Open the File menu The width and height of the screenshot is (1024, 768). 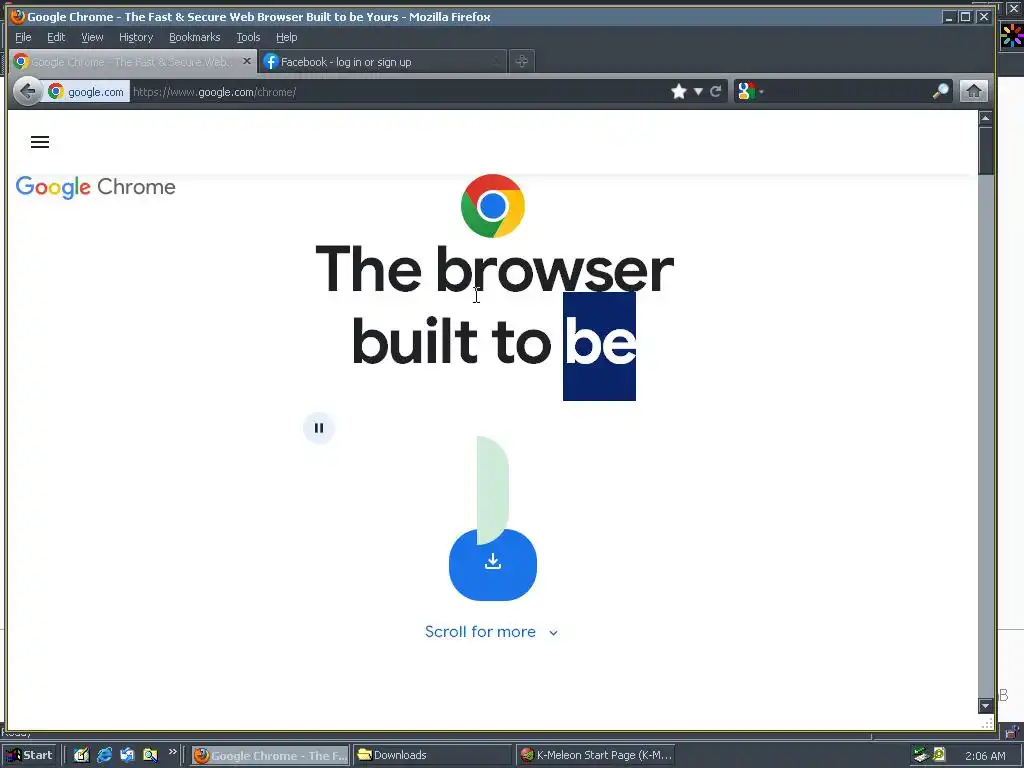pos(23,37)
